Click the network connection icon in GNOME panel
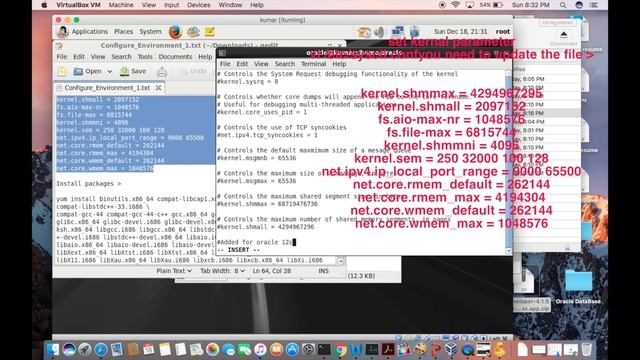 coord(397,31)
